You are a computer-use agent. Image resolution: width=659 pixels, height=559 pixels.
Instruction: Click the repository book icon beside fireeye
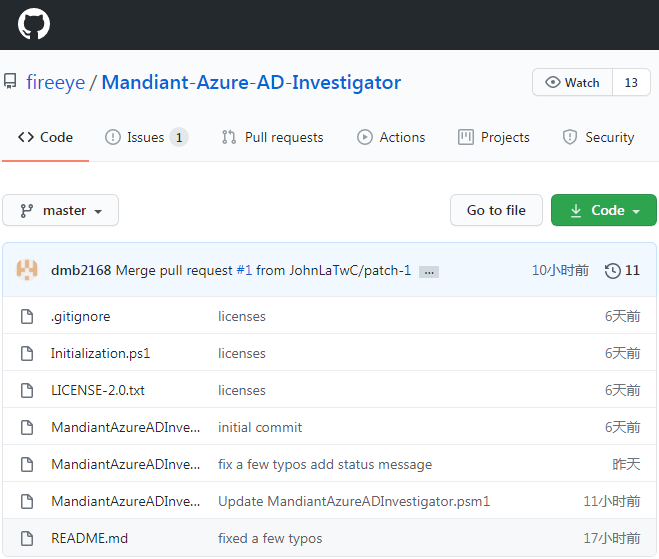click(x=11, y=82)
